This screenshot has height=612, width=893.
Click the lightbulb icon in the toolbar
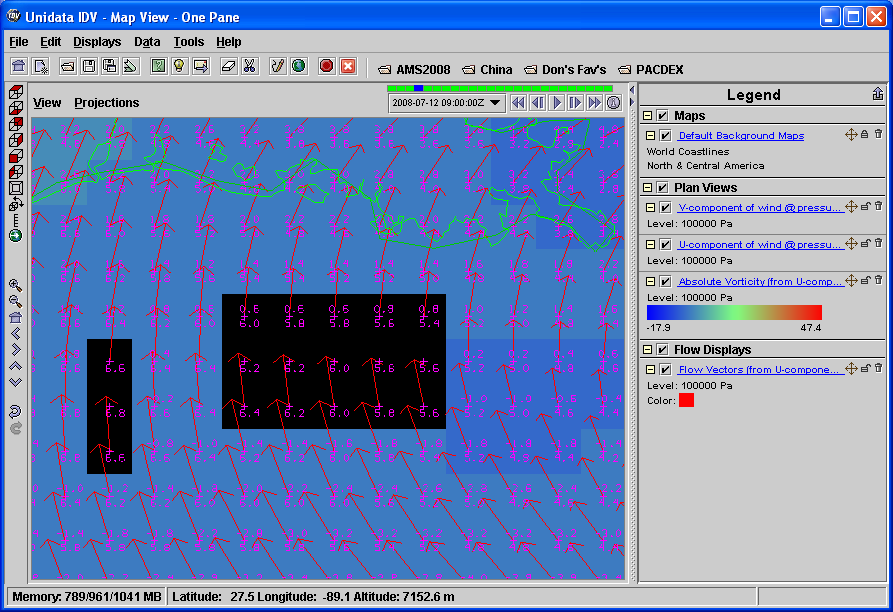click(179, 66)
